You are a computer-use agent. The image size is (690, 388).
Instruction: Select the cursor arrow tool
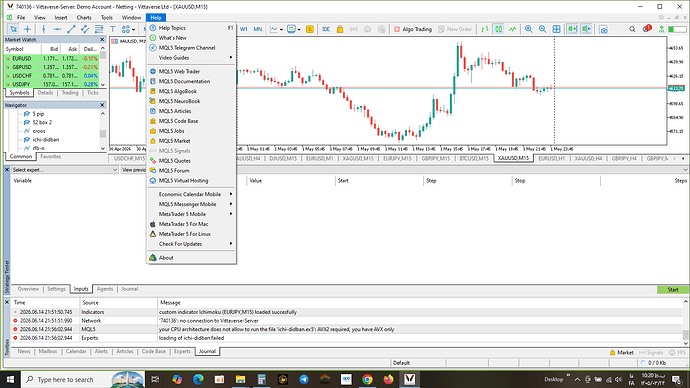[13, 29]
